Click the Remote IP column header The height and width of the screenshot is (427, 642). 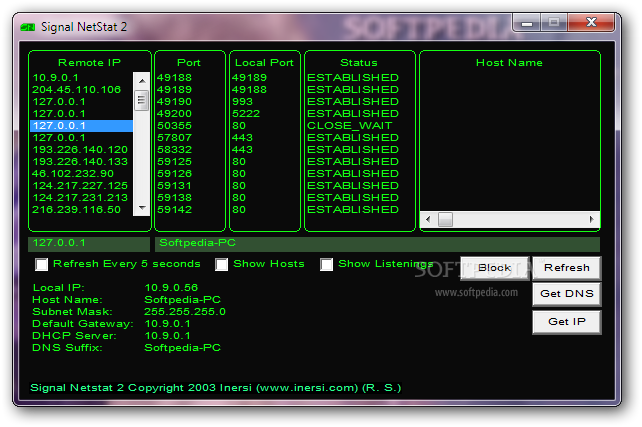pyautogui.click(x=90, y=63)
